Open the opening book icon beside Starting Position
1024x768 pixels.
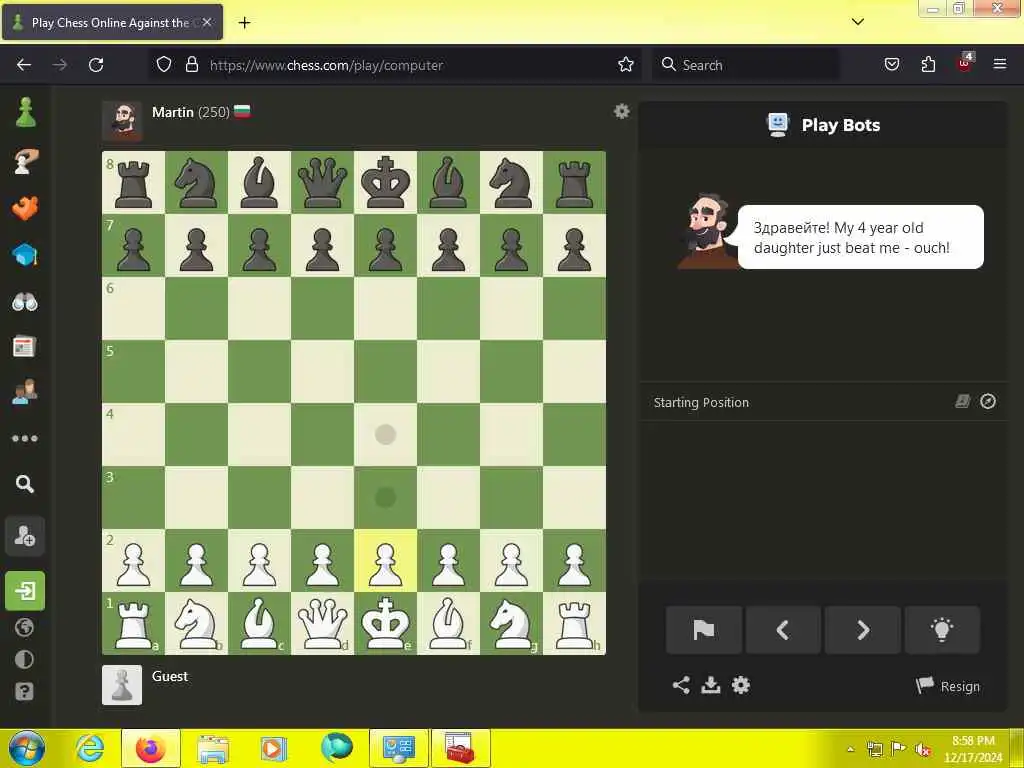click(x=963, y=401)
